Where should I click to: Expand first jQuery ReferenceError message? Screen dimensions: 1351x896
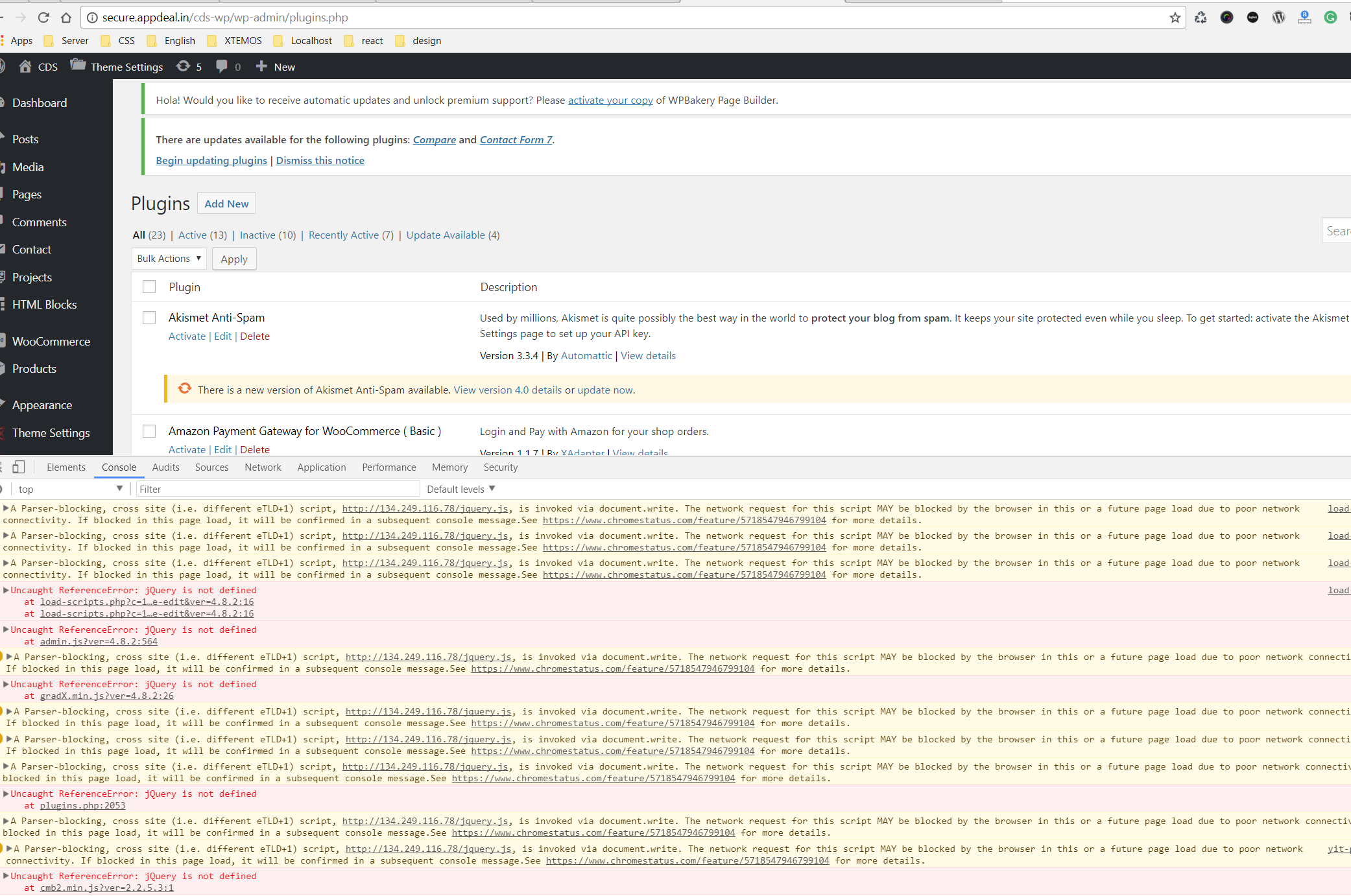click(6, 590)
